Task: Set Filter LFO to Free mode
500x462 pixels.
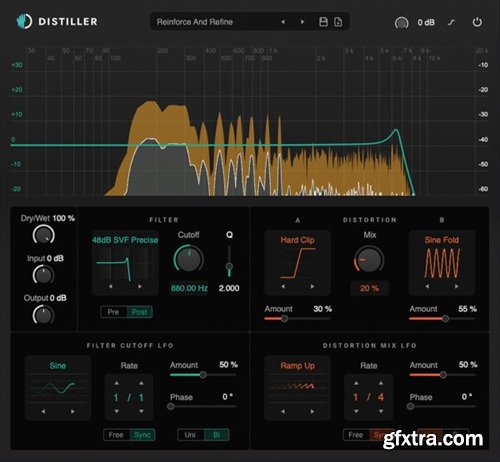Action: pyautogui.click(x=116, y=435)
